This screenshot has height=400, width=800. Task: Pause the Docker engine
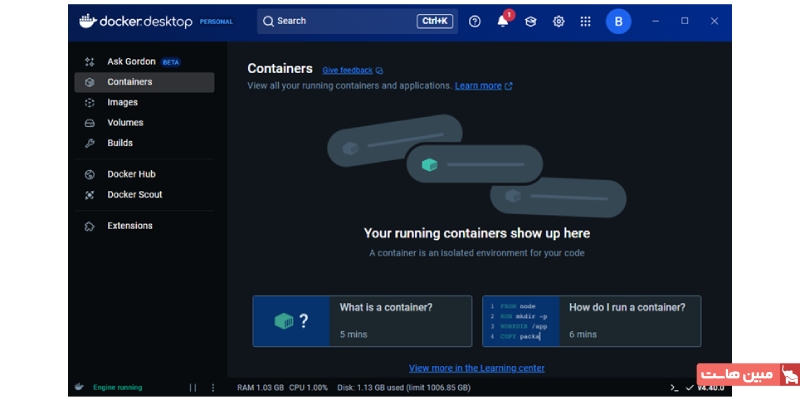pos(193,387)
